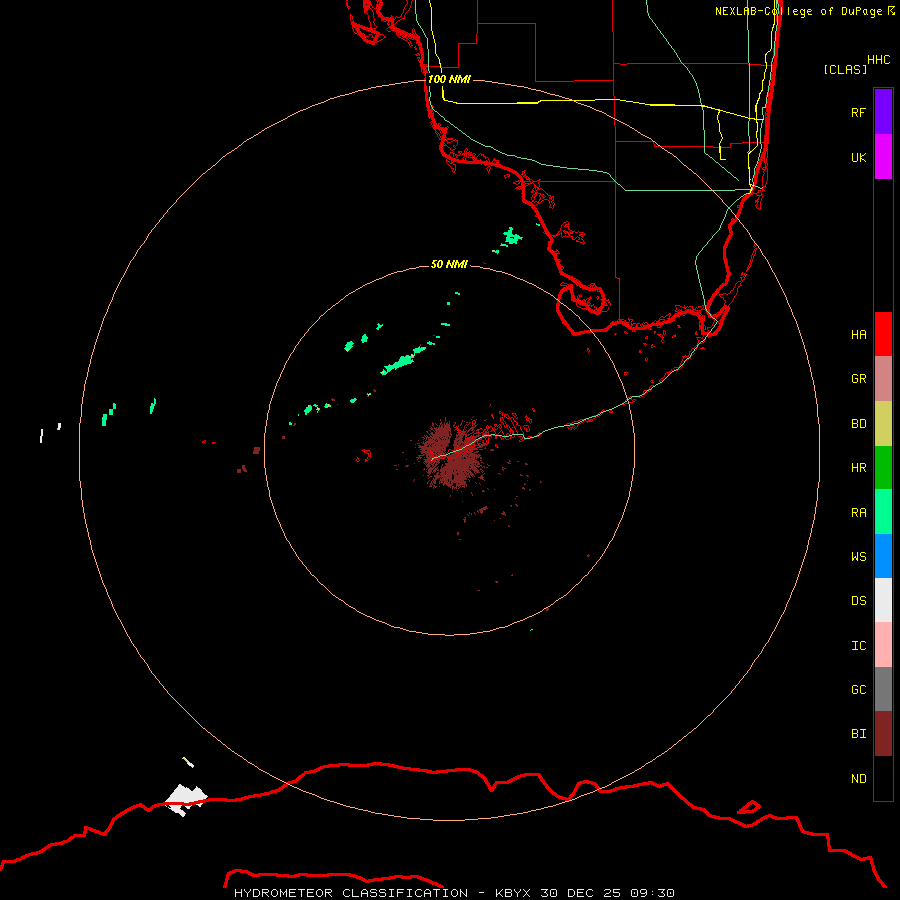The width and height of the screenshot is (900, 900).
Task: Click the RF legend label
Action: pyautogui.click(x=858, y=112)
